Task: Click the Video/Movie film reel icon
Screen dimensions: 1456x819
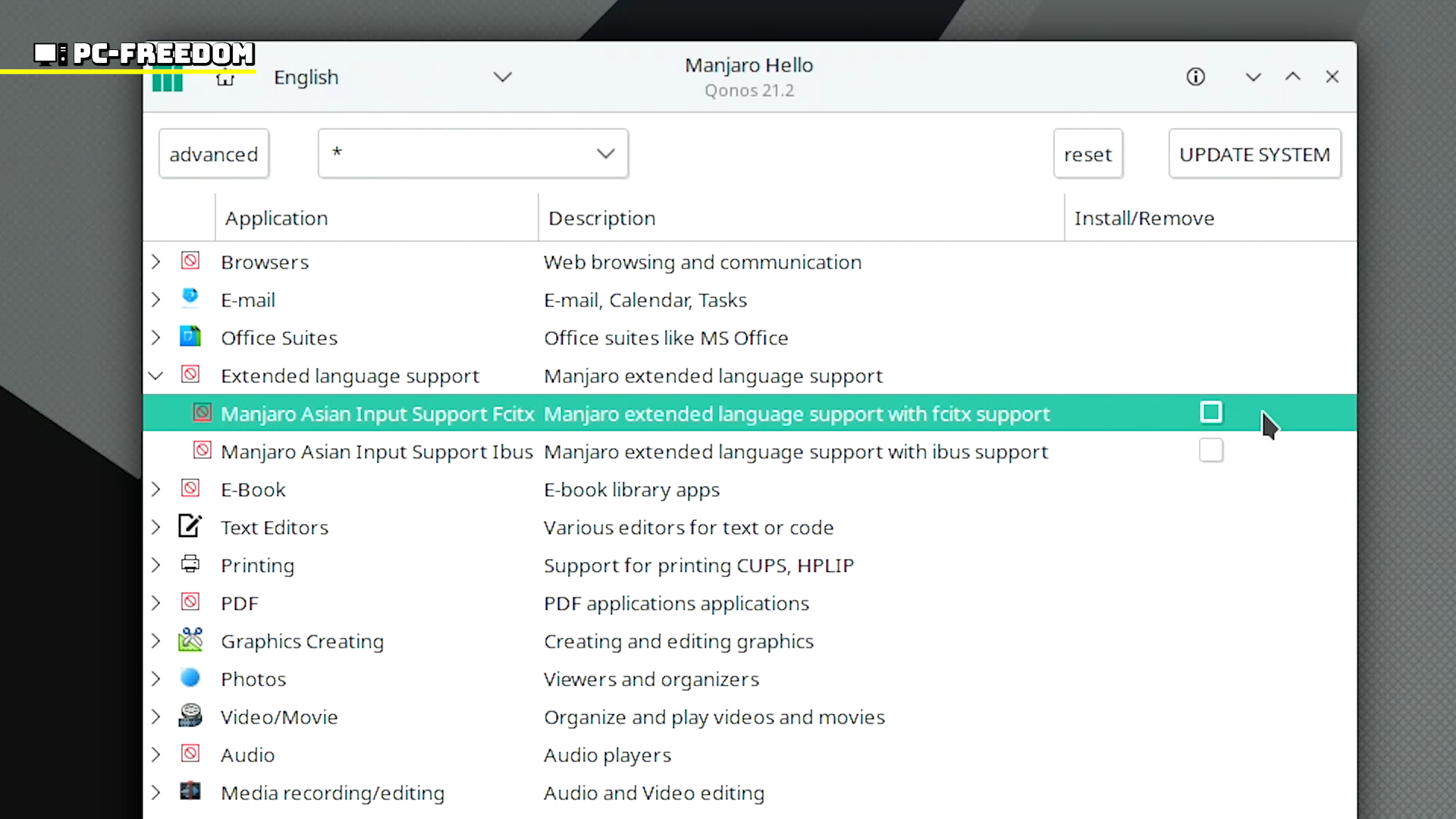Action: pos(190,716)
